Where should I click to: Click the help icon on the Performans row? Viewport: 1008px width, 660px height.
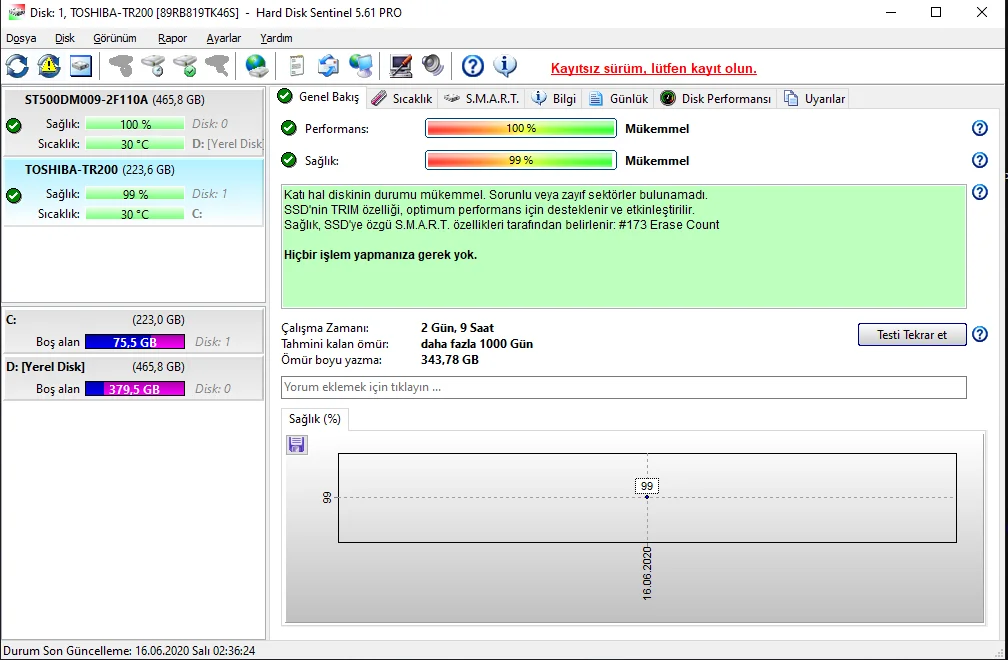[979, 129]
